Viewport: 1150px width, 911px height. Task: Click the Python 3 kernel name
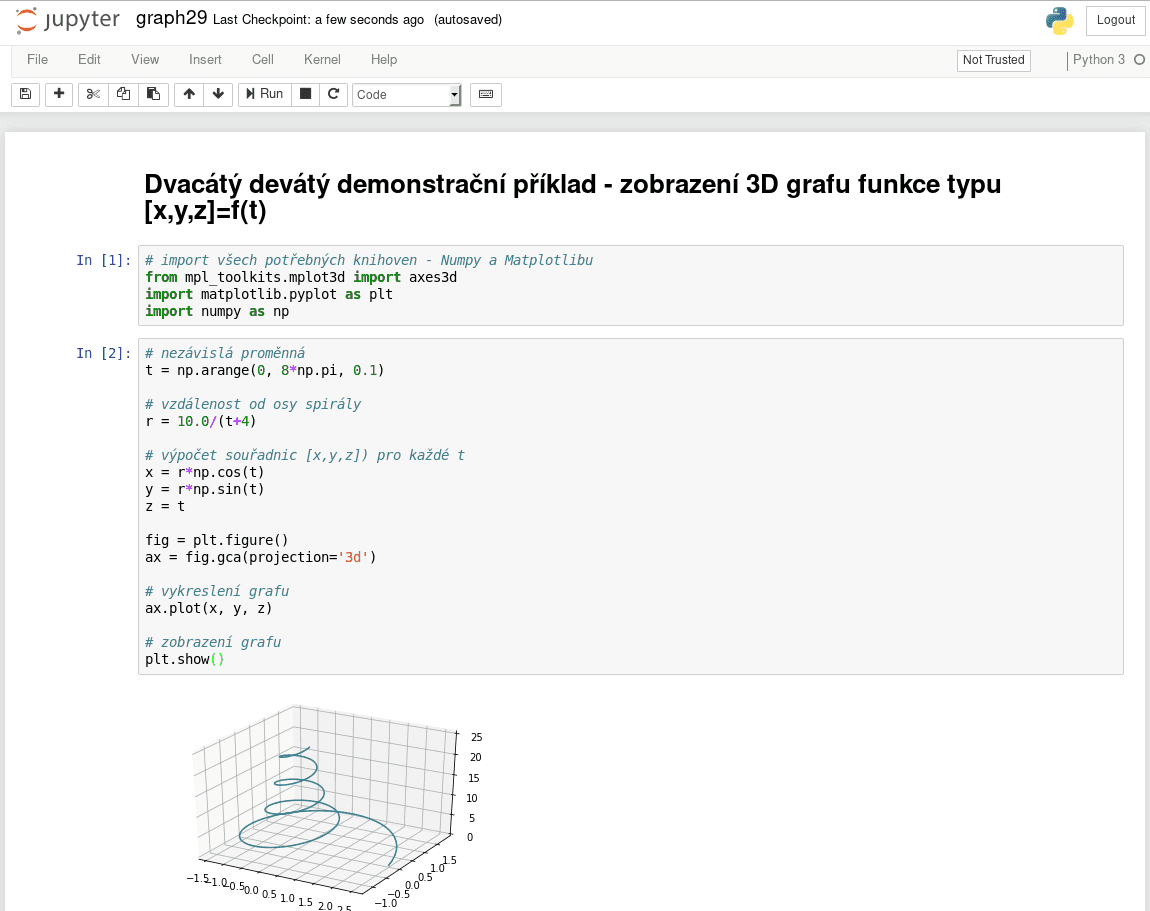pyautogui.click(x=1099, y=60)
